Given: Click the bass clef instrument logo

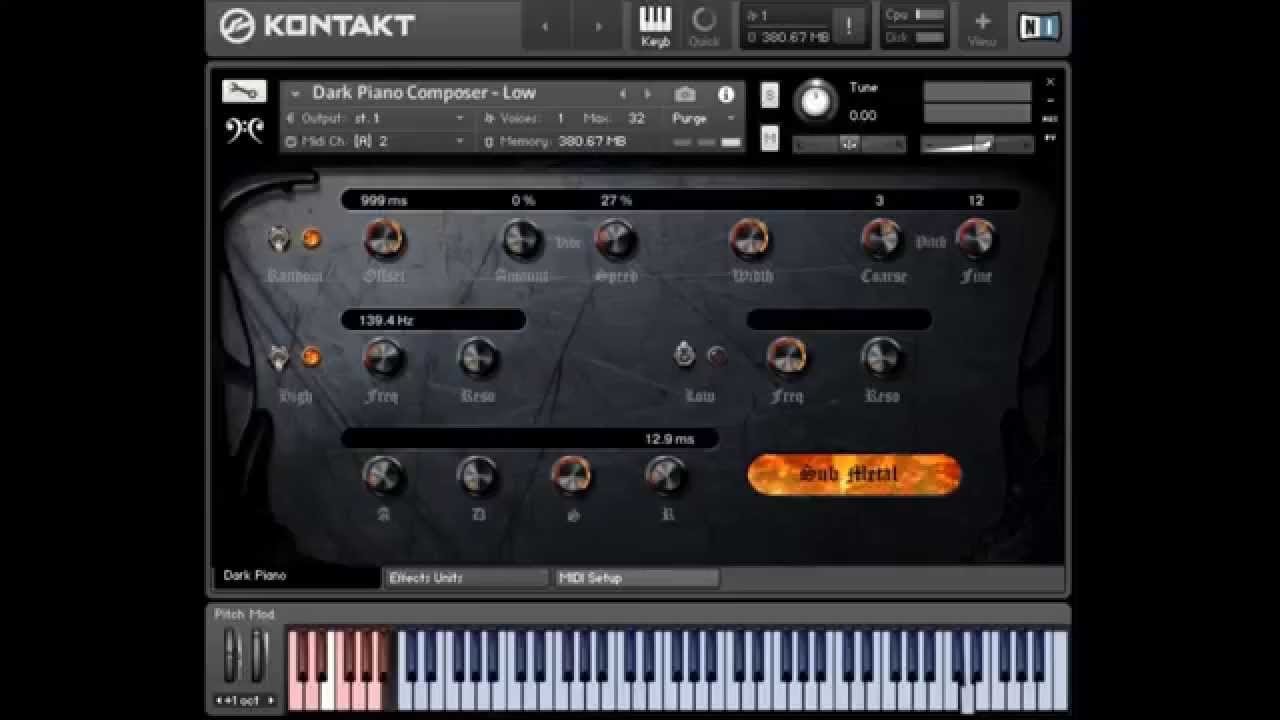Looking at the screenshot, I should click(244, 131).
